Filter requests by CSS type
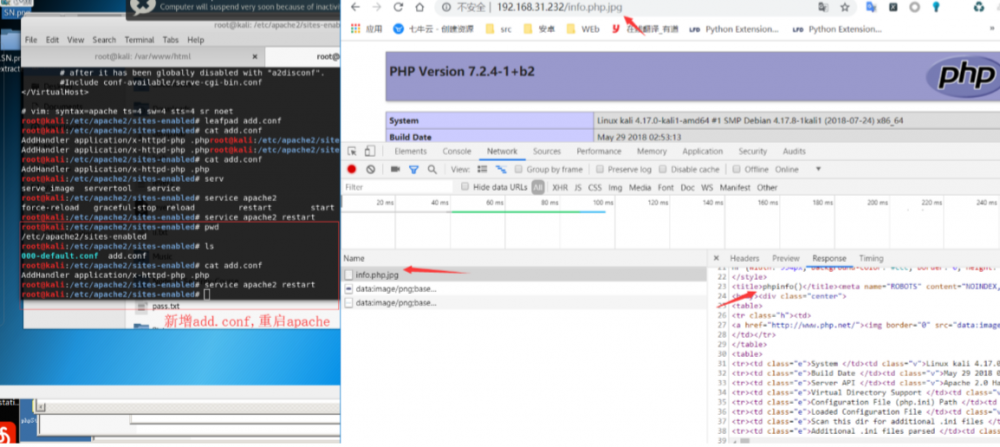The image size is (1000, 447). point(594,187)
